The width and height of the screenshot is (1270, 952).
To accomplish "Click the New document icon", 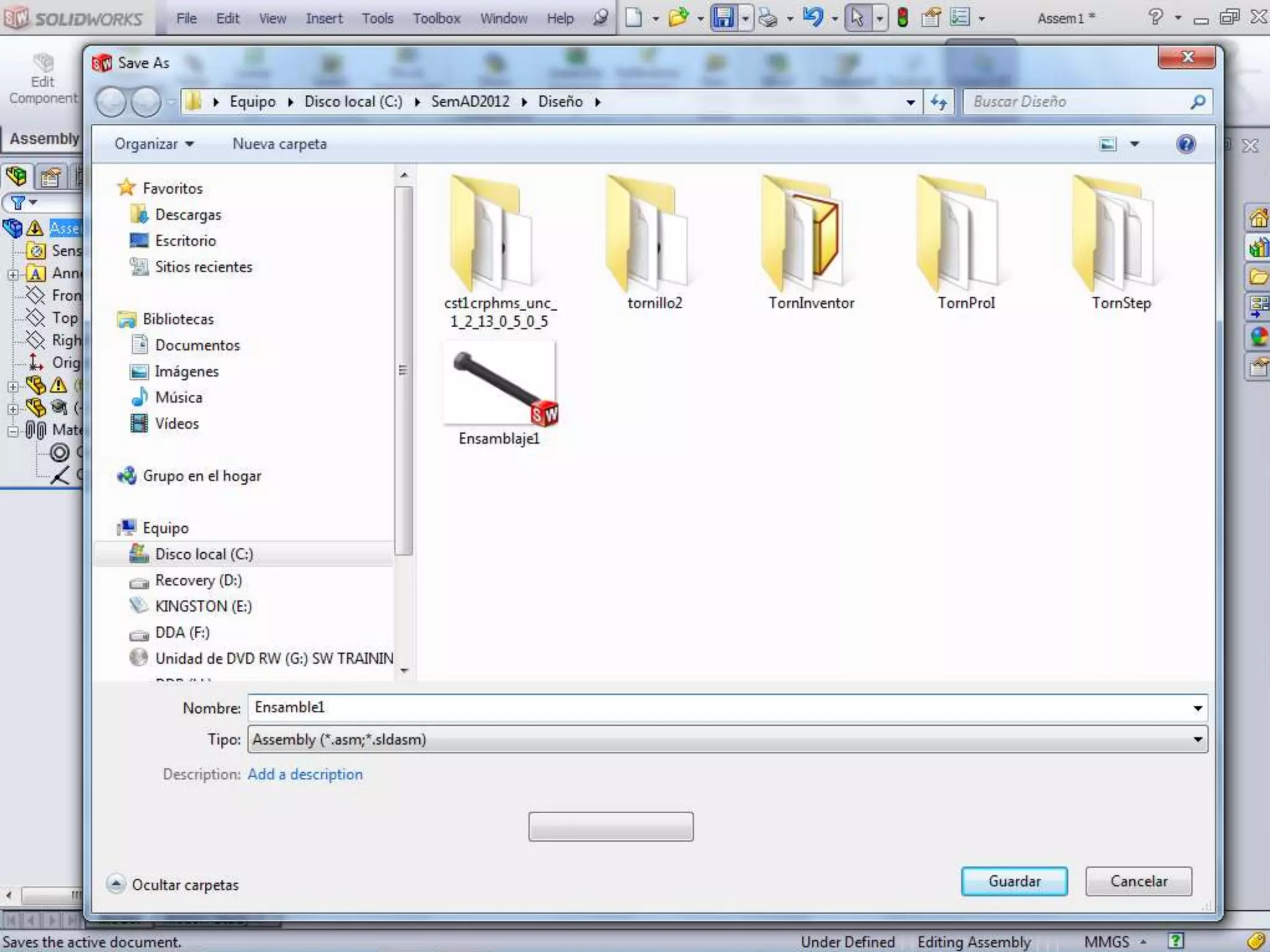I will coord(633,17).
